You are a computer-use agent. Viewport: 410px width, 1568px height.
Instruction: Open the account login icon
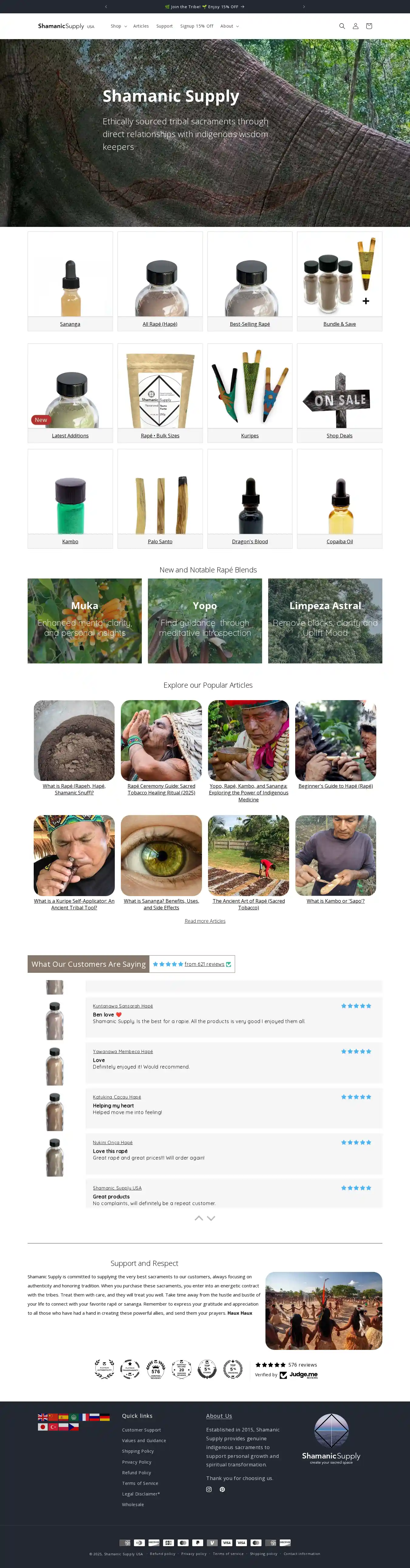click(x=355, y=26)
